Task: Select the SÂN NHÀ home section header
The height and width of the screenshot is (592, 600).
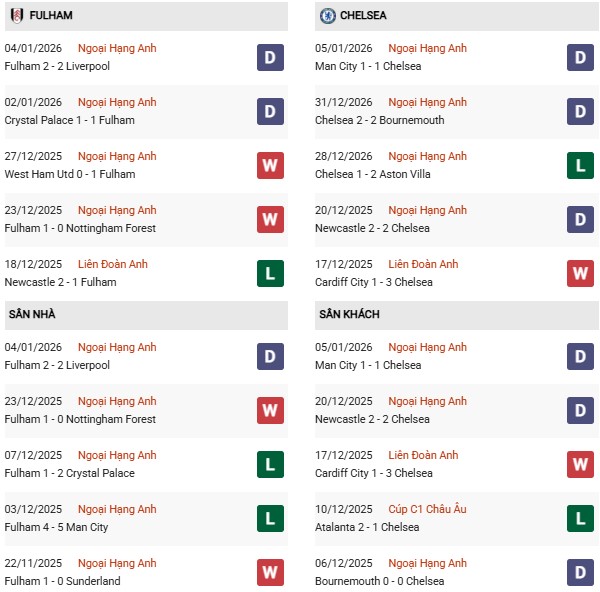Action: pos(32,314)
